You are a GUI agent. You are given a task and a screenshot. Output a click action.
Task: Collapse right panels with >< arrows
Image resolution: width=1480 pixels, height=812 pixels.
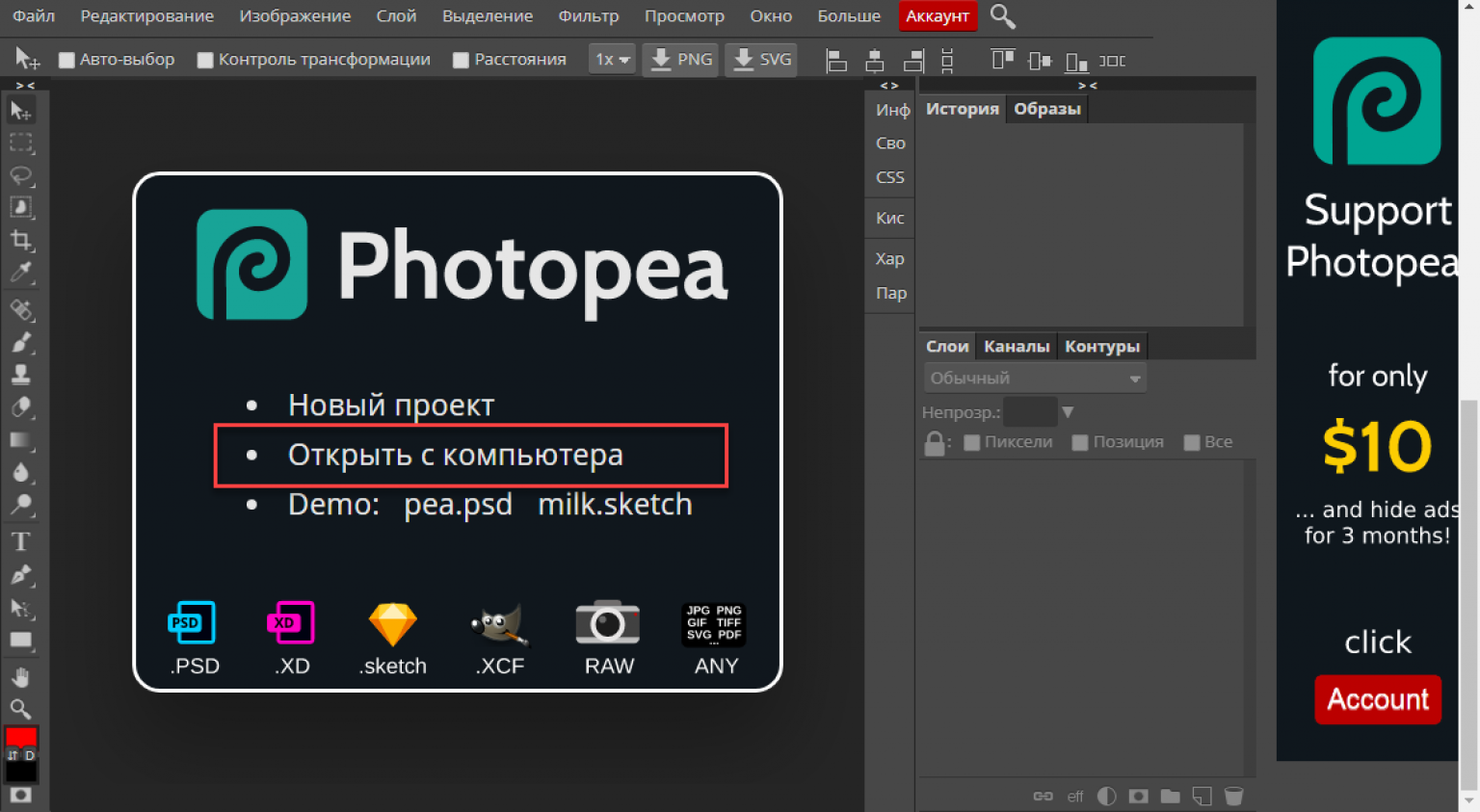point(1088,86)
